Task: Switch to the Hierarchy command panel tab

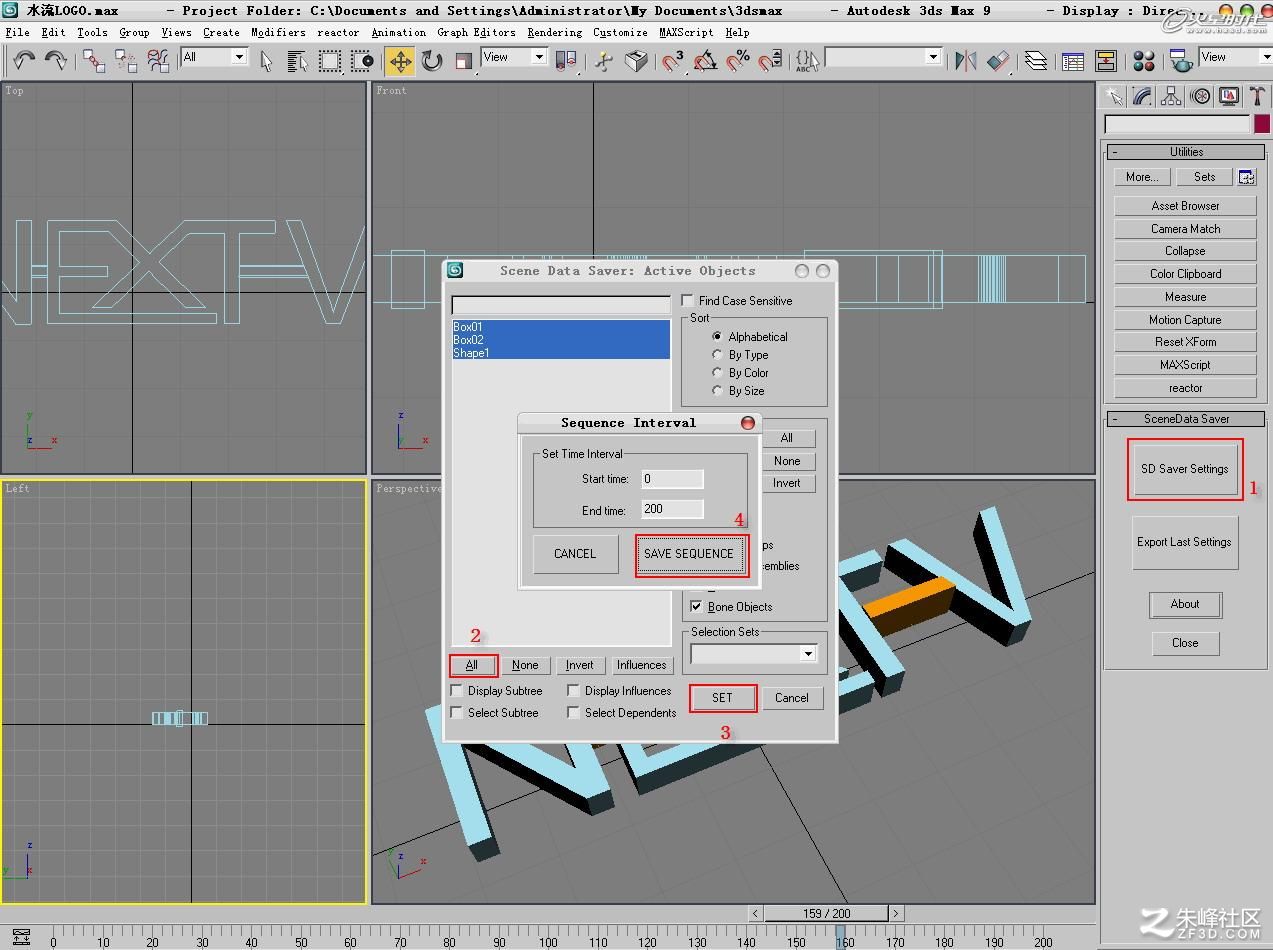Action: click(x=1171, y=97)
